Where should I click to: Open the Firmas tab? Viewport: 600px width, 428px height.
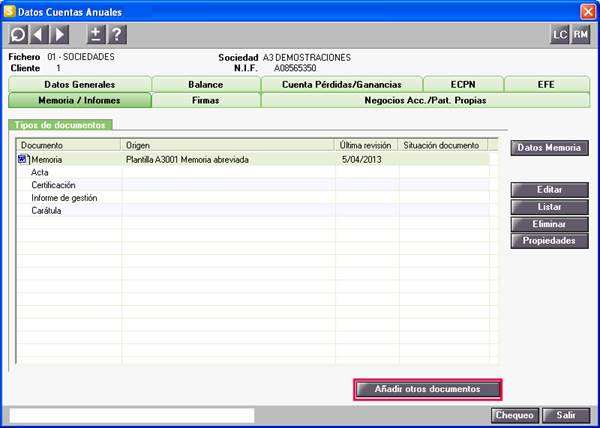[x=206, y=100]
